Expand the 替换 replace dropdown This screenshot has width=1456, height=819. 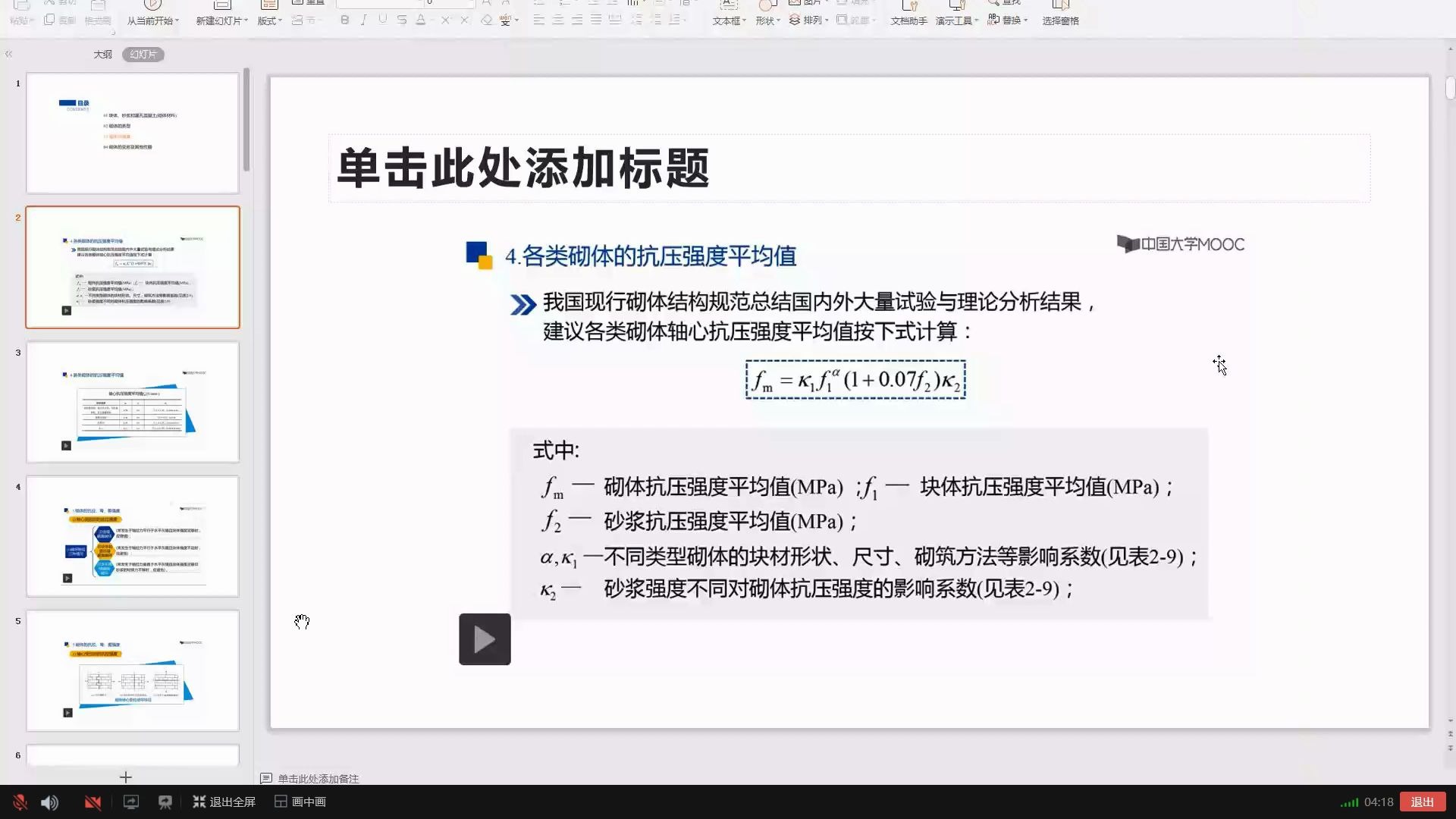pos(1008,20)
